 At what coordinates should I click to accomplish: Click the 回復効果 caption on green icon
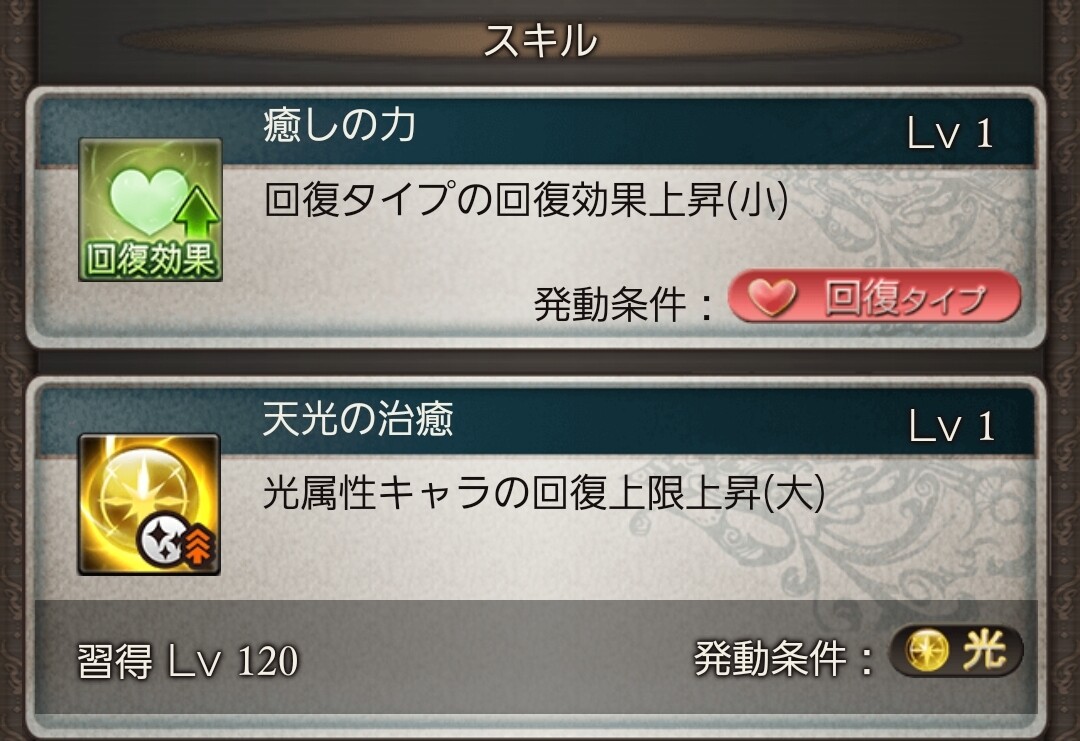point(150,259)
